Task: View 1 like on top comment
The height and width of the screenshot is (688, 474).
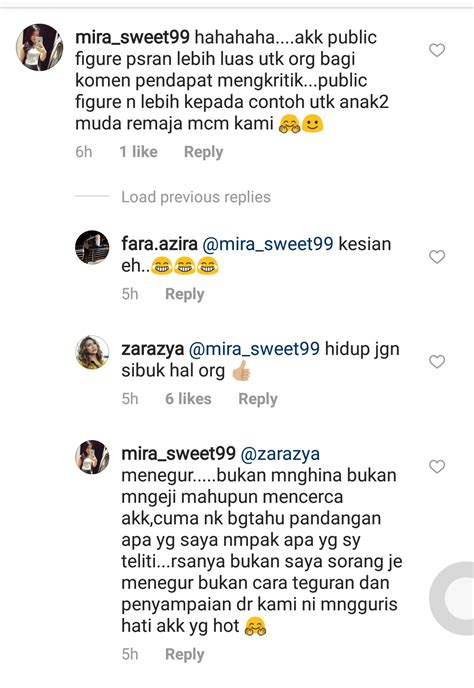Action: [139, 152]
